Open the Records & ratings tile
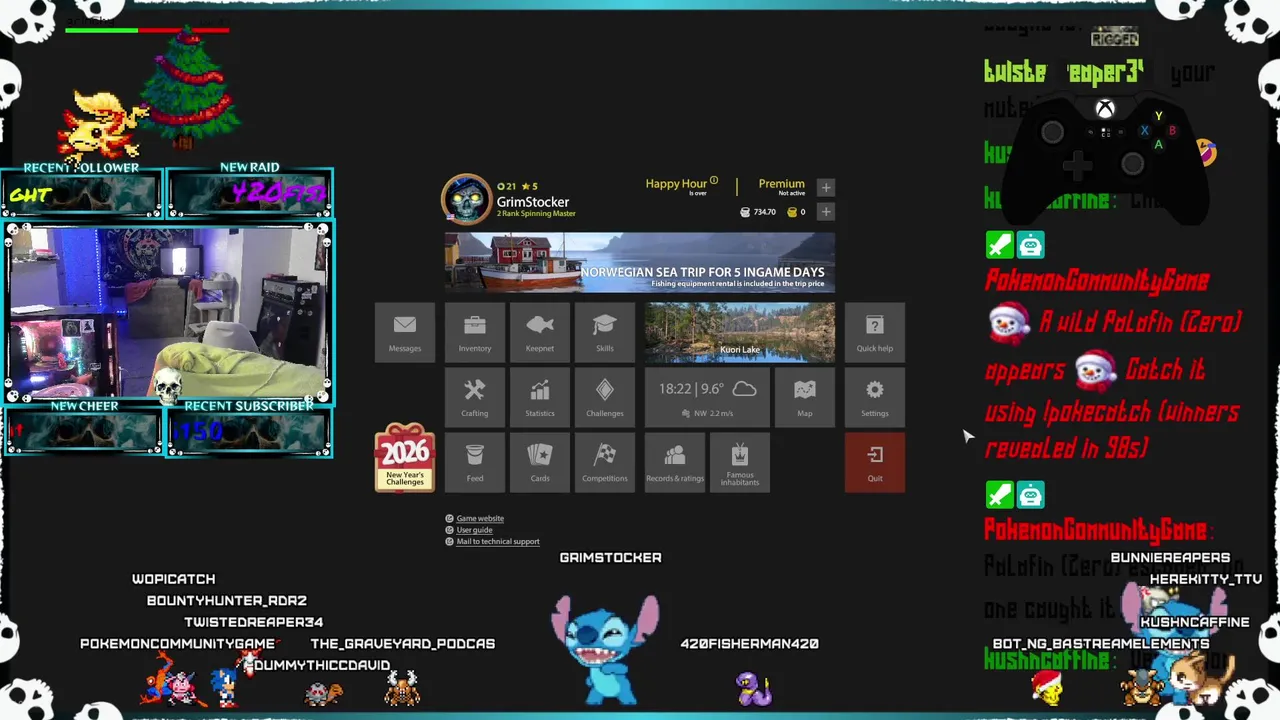This screenshot has width=1280, height=720. [x=675, y=463]
